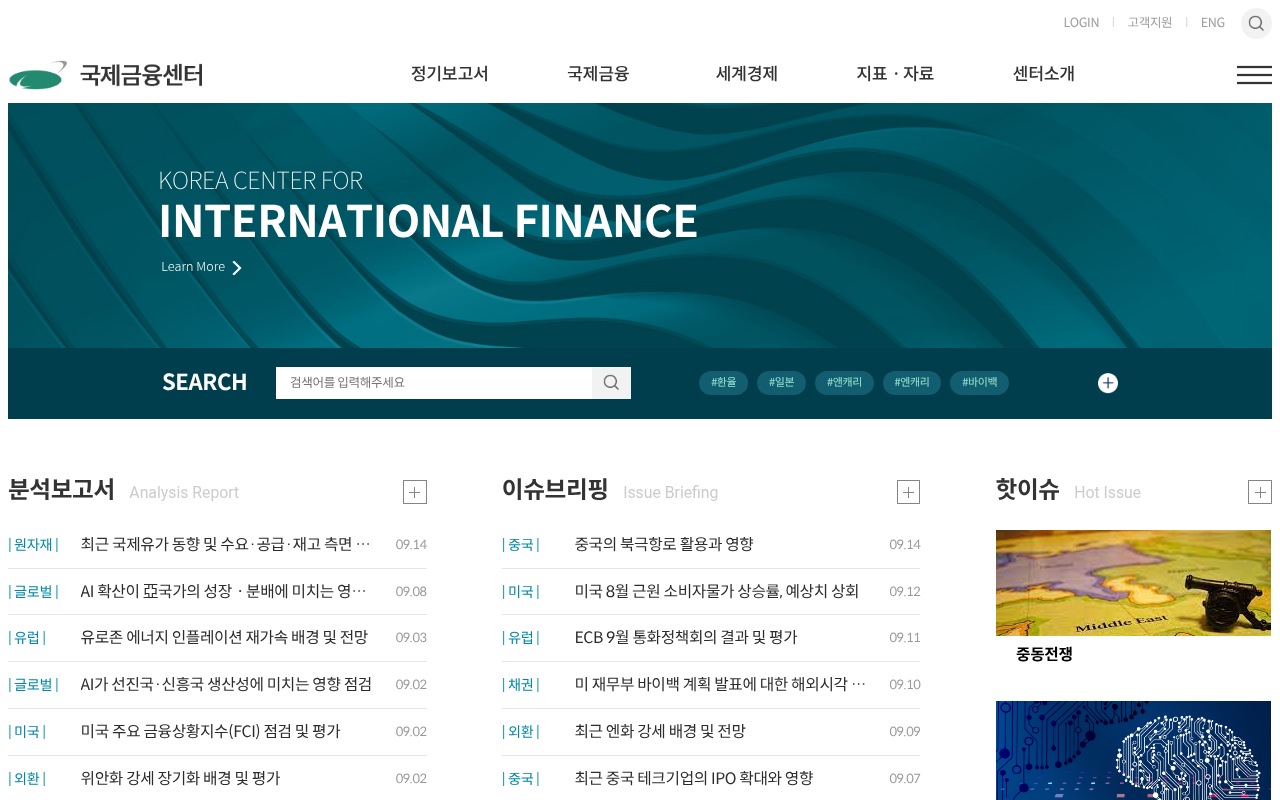This screenshot has height=800, width=1280.
Task: Expand hashtag list with round plus icon
Action: (1108, 383)
